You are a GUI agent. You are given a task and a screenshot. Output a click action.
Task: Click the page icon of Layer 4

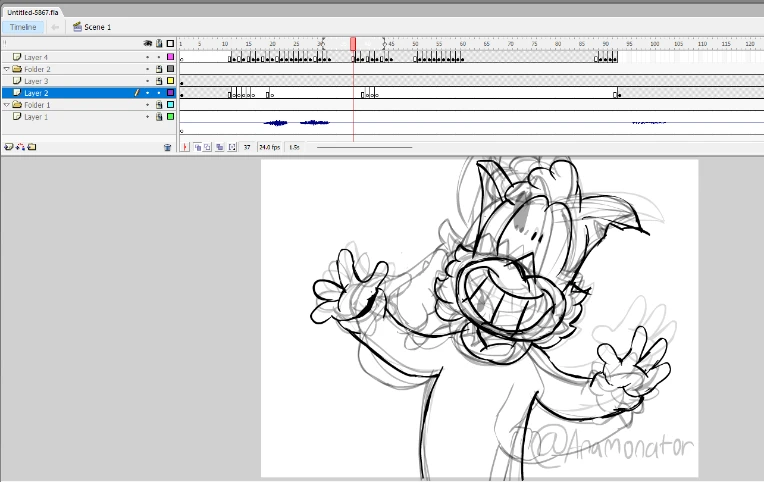(x=17, y=57)
